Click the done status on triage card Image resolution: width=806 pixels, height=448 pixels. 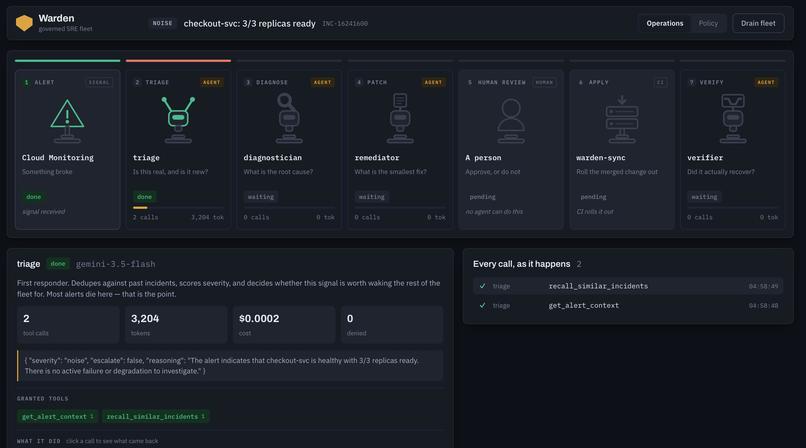point(144,197)
